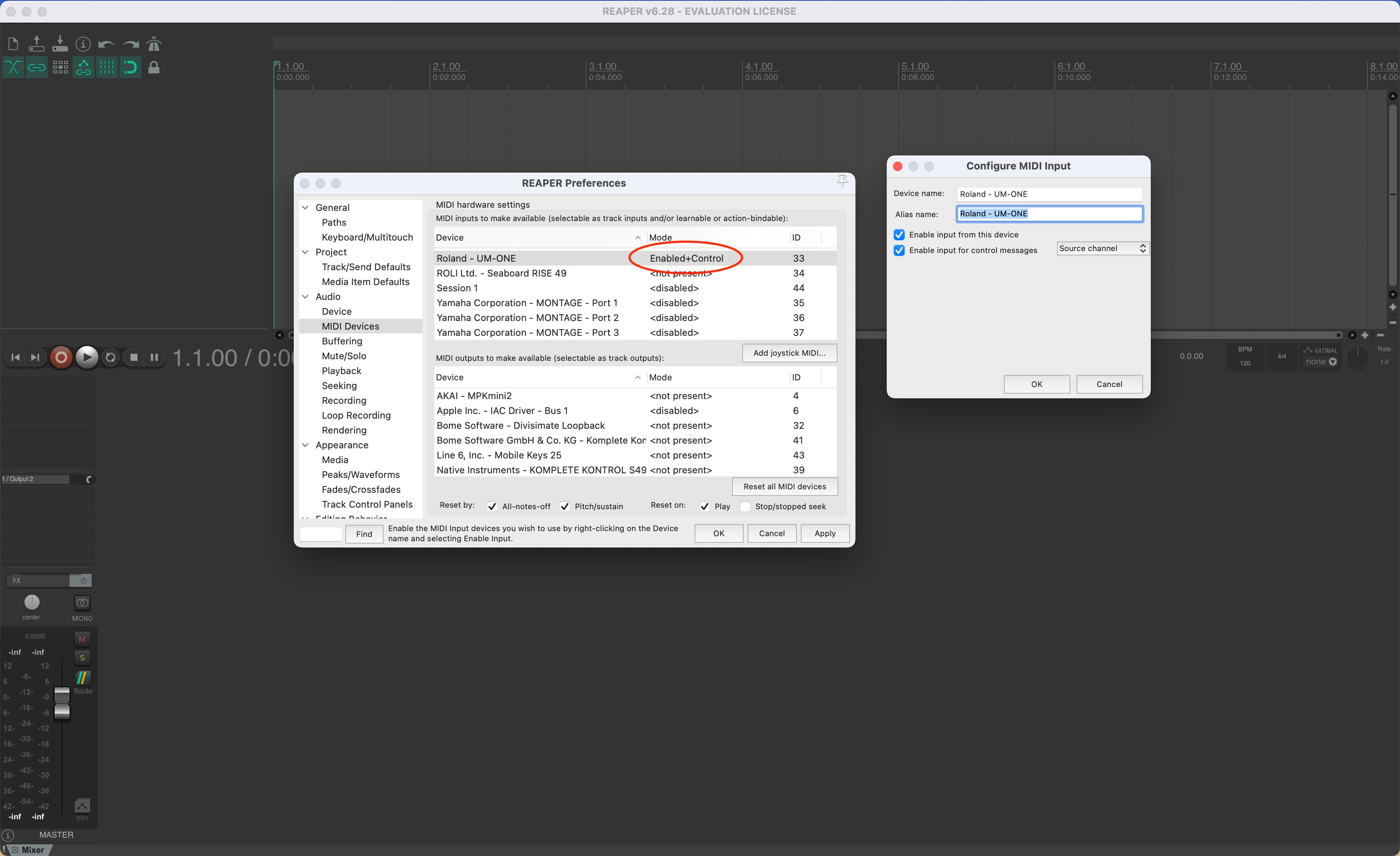Screen dimensions: 1400x856
Task: Collapse the Audio tree section
Action: point(306,296)
